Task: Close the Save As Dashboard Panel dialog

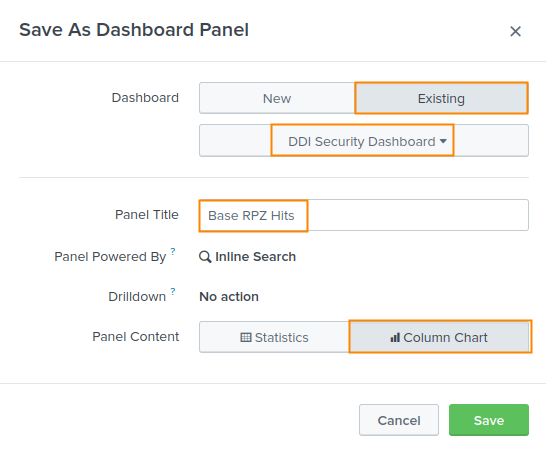Action: tap(515, 31)
